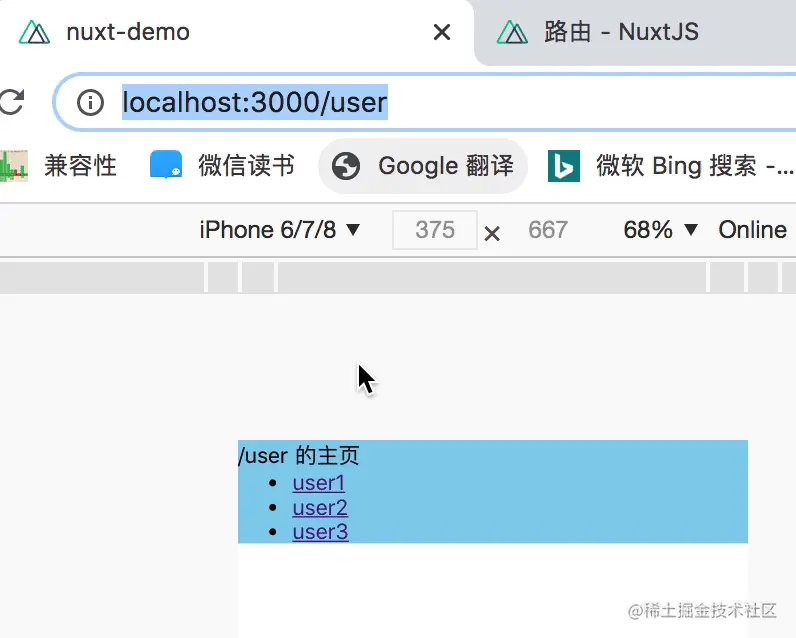The height and width of the screenshot is (638, 796).
Task: Open the user2 link
Action: click(320, 508)
